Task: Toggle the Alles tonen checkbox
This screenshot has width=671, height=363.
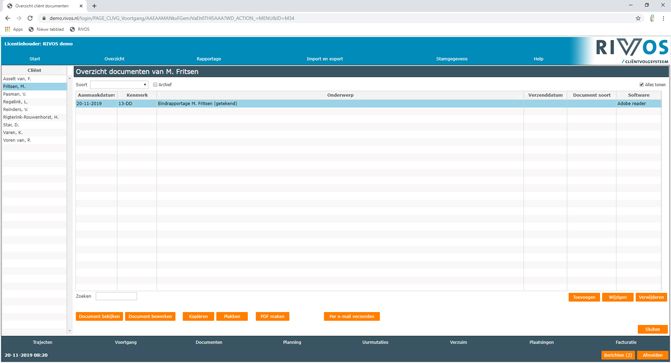Action: [641, 85]
